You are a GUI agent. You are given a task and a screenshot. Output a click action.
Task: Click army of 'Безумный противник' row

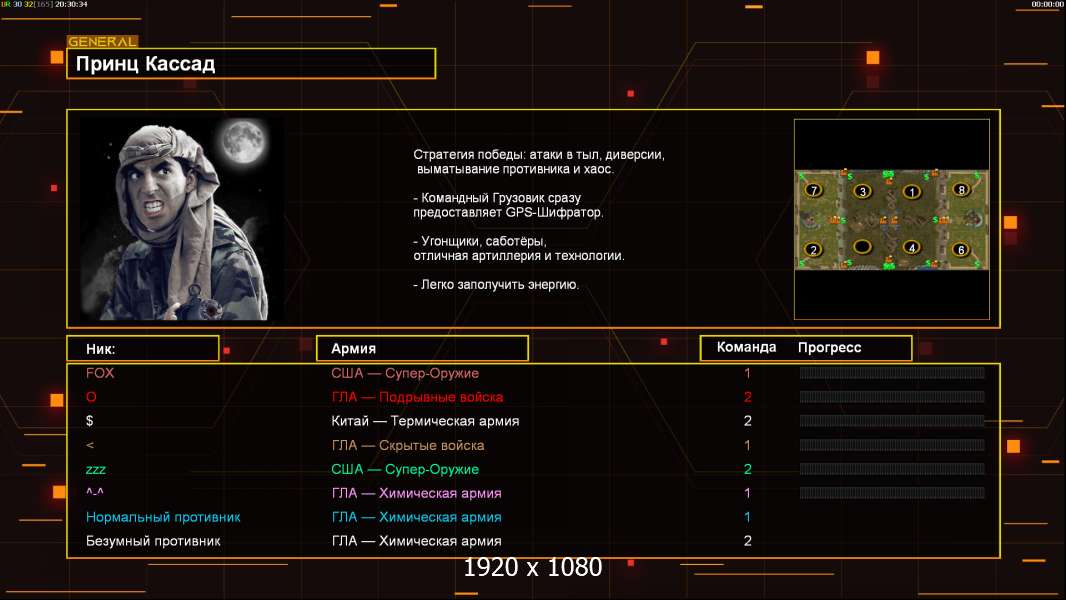[416, 541]
